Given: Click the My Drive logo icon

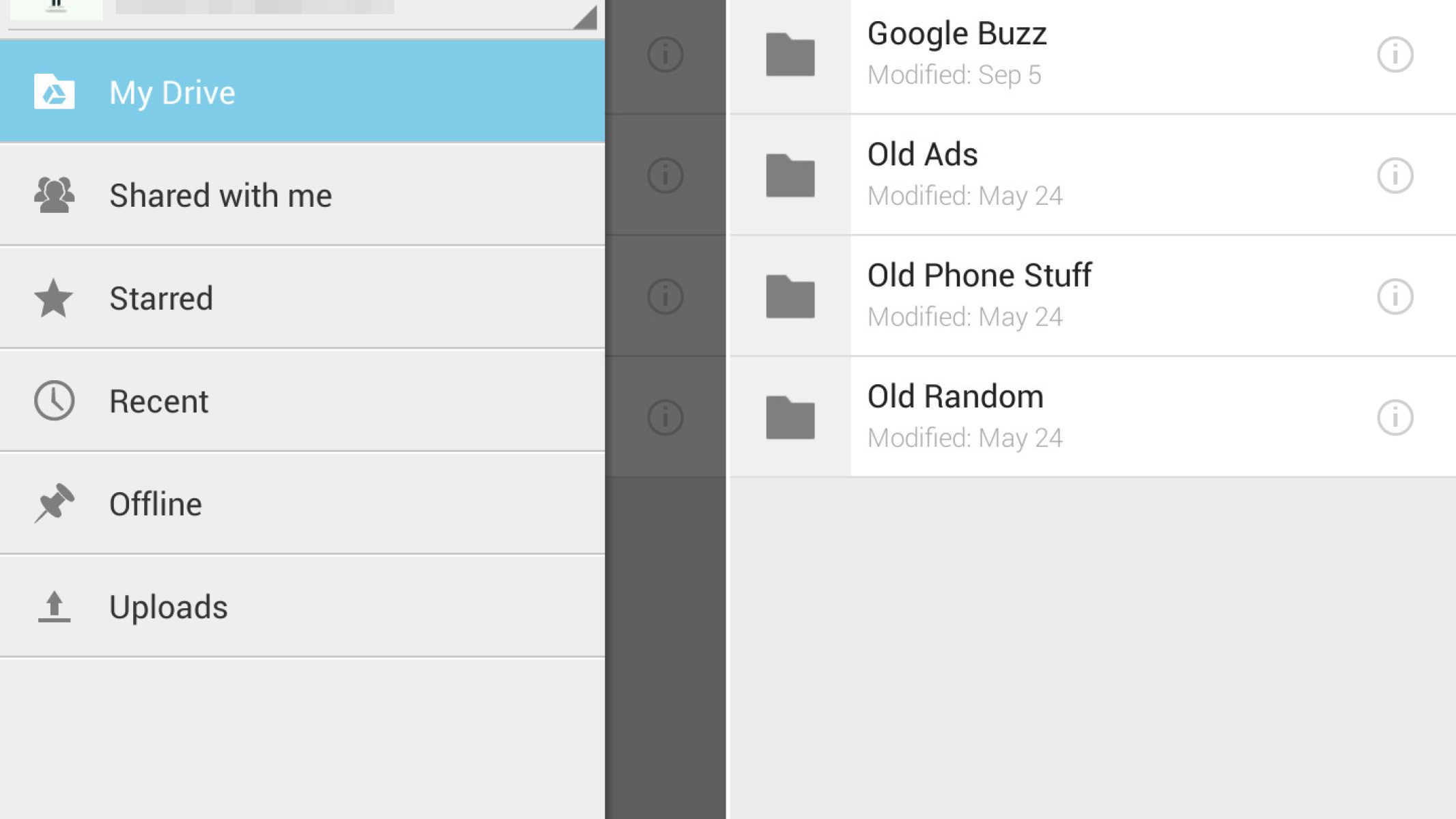Looking at the screenshot, I should (x=54, y=92).
